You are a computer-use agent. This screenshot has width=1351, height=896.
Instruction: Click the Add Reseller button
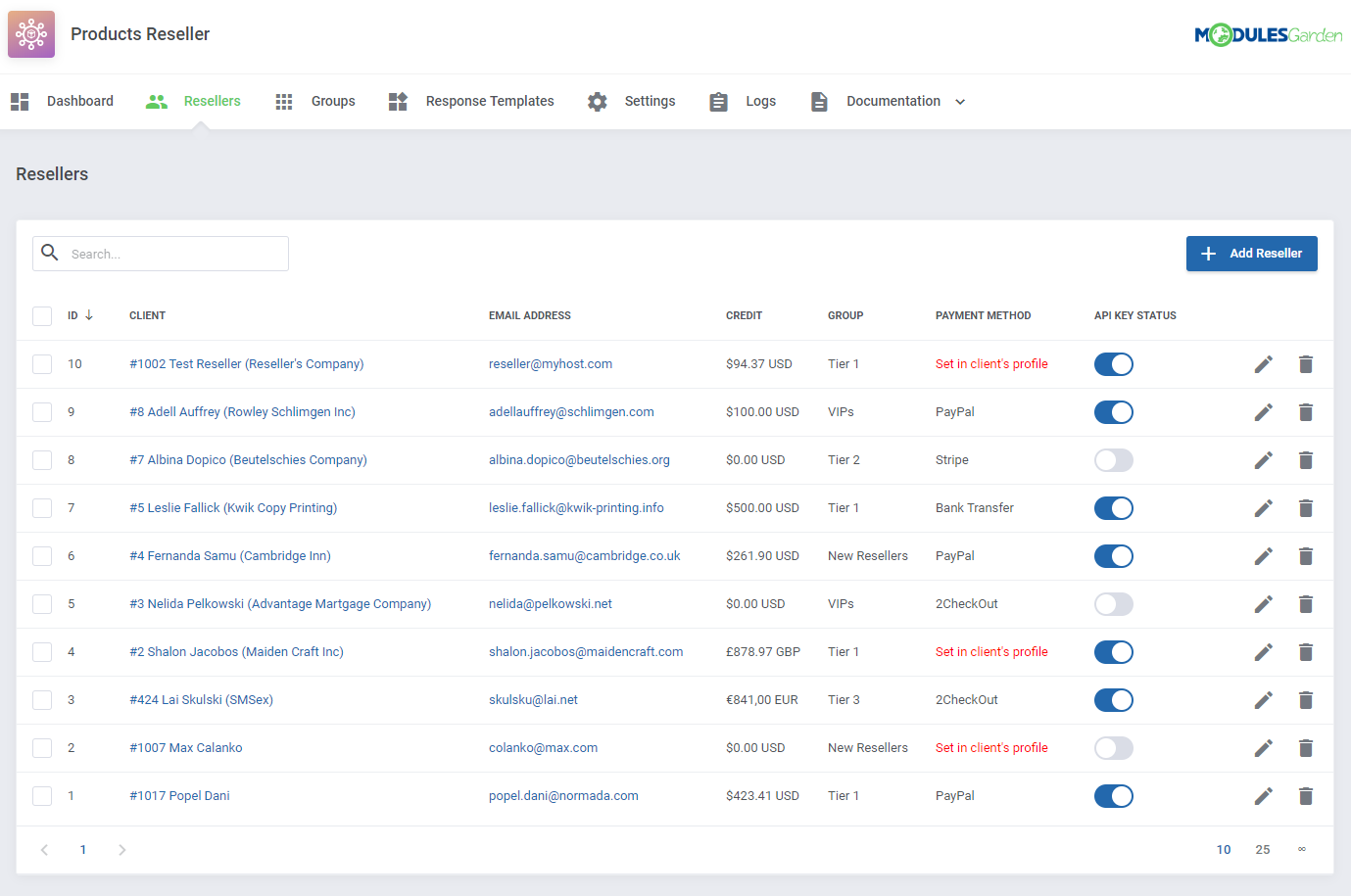pyautogui.click(x=1251, y=254)
